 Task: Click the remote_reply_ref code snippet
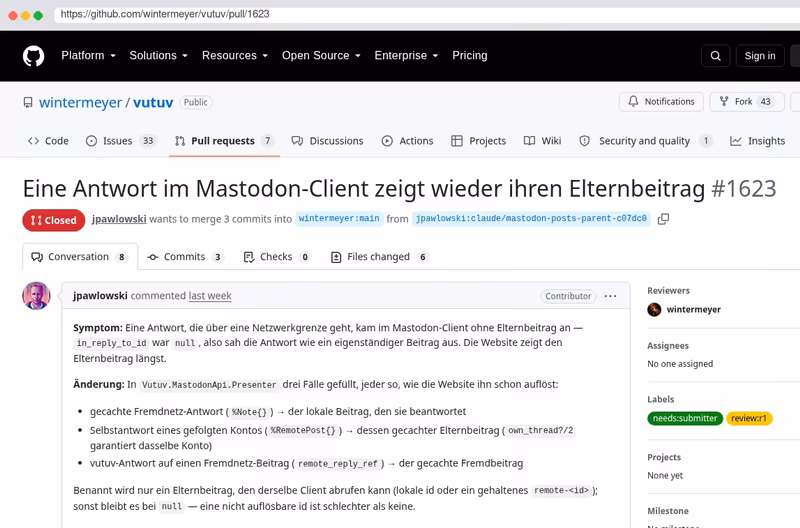[x=338, y=464]
